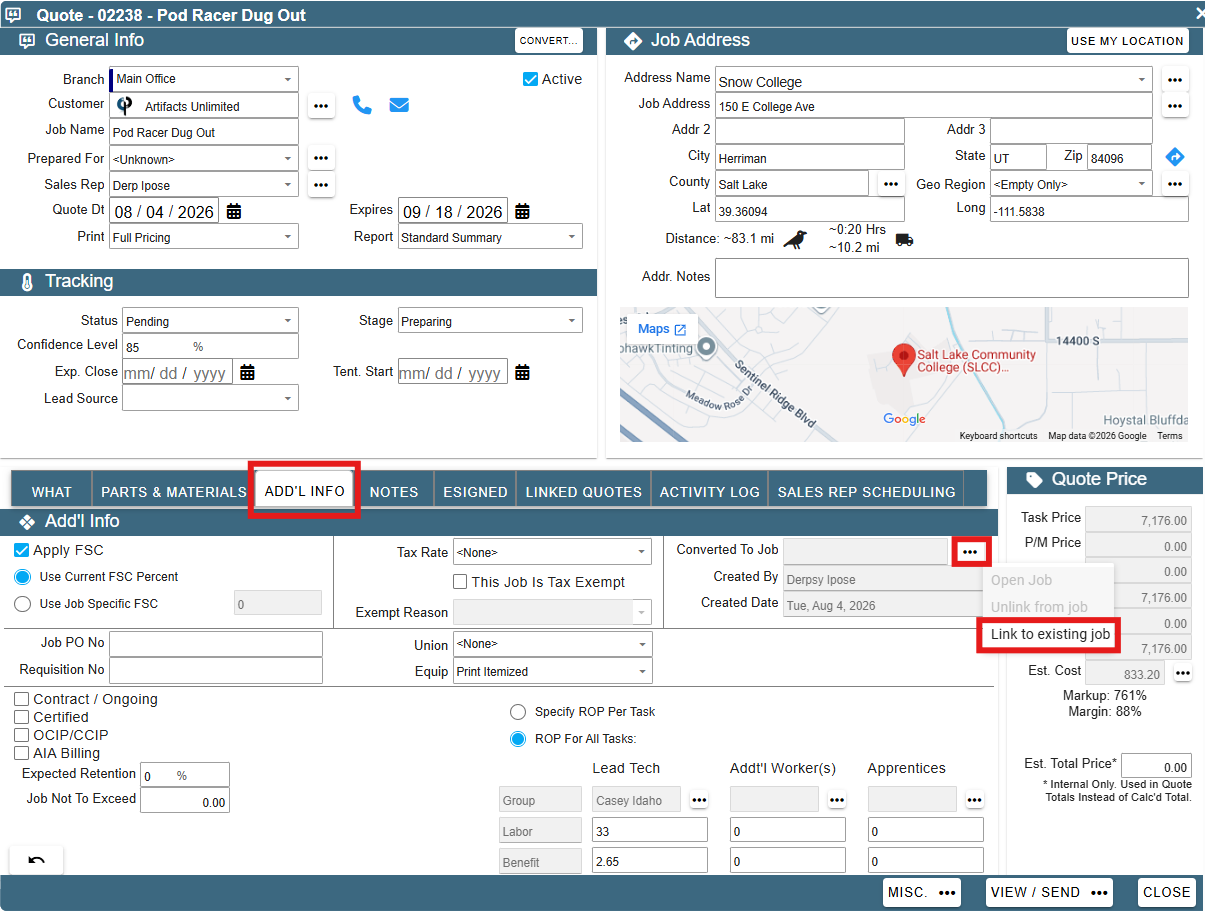Enable This Job Is Tax Exempt
Screen dimensions: 1205x911
coord(460,582)
